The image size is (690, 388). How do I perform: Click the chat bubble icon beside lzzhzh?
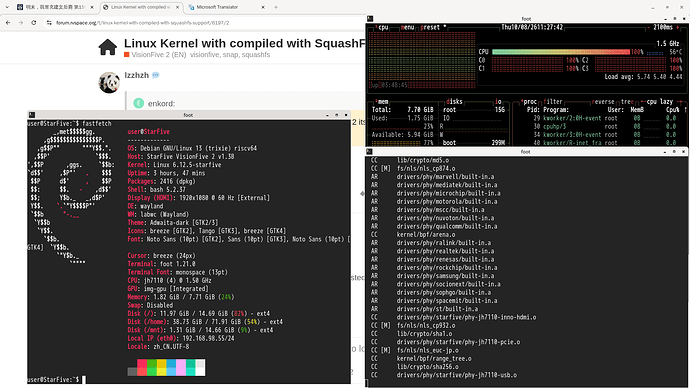pyautogui.click(x=155, y=75)
